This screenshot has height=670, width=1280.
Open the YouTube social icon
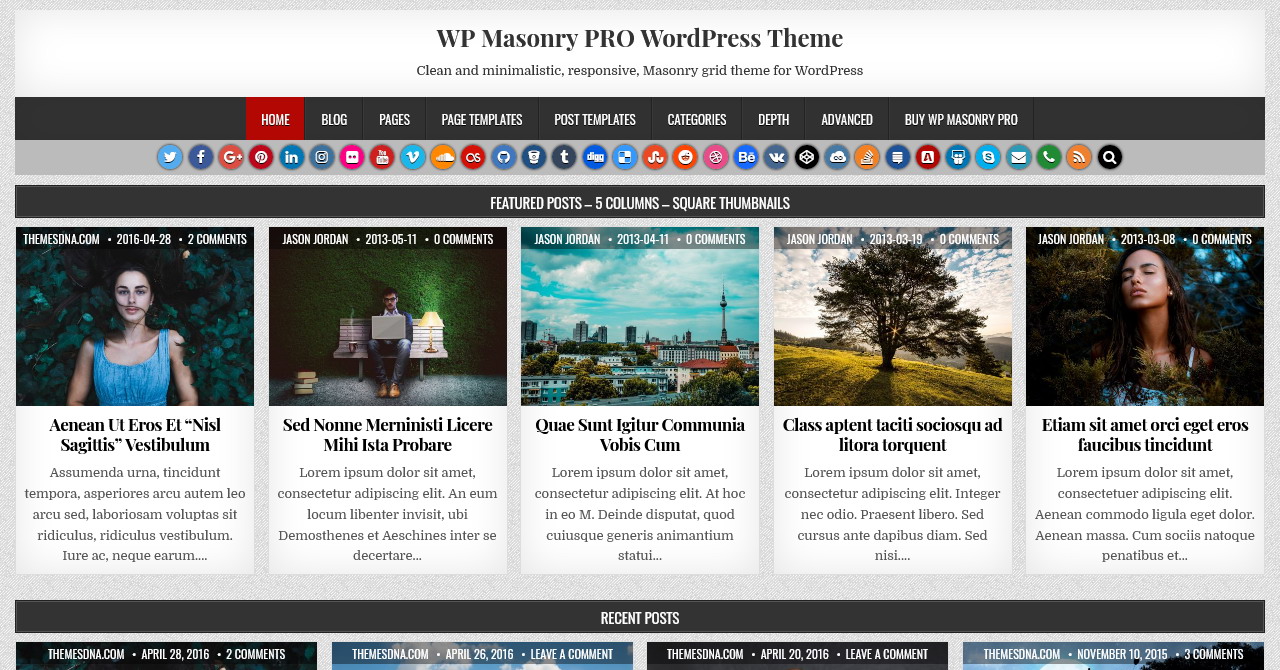382,157
